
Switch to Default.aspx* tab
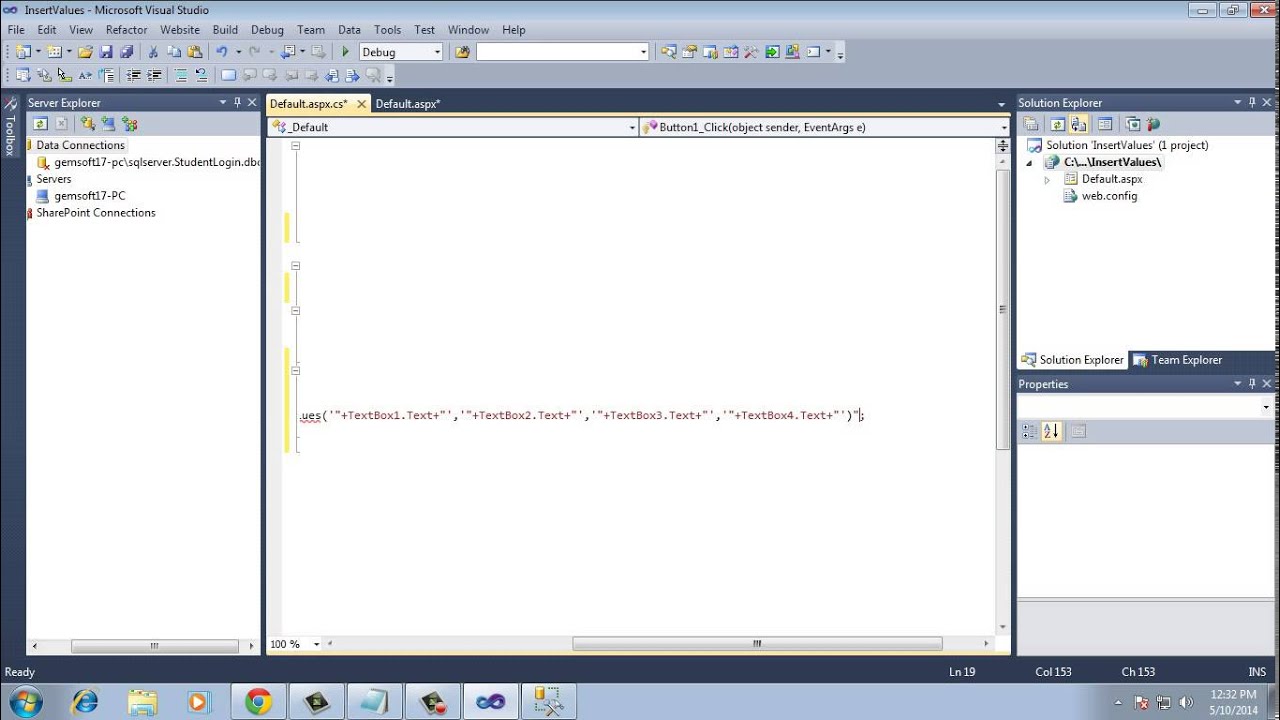pyautogui.click(x=408, y=104)
